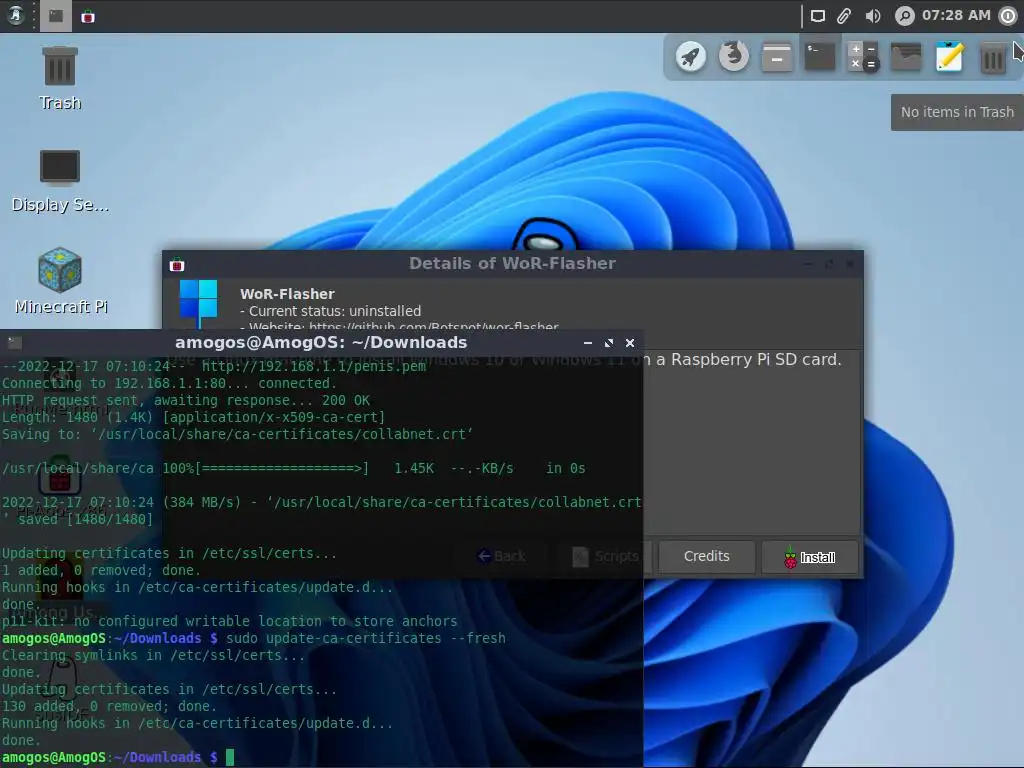The image size is (1024, 768).
Task: Click the Details of WoR-Flasher title bar
Action: (513, 263)
